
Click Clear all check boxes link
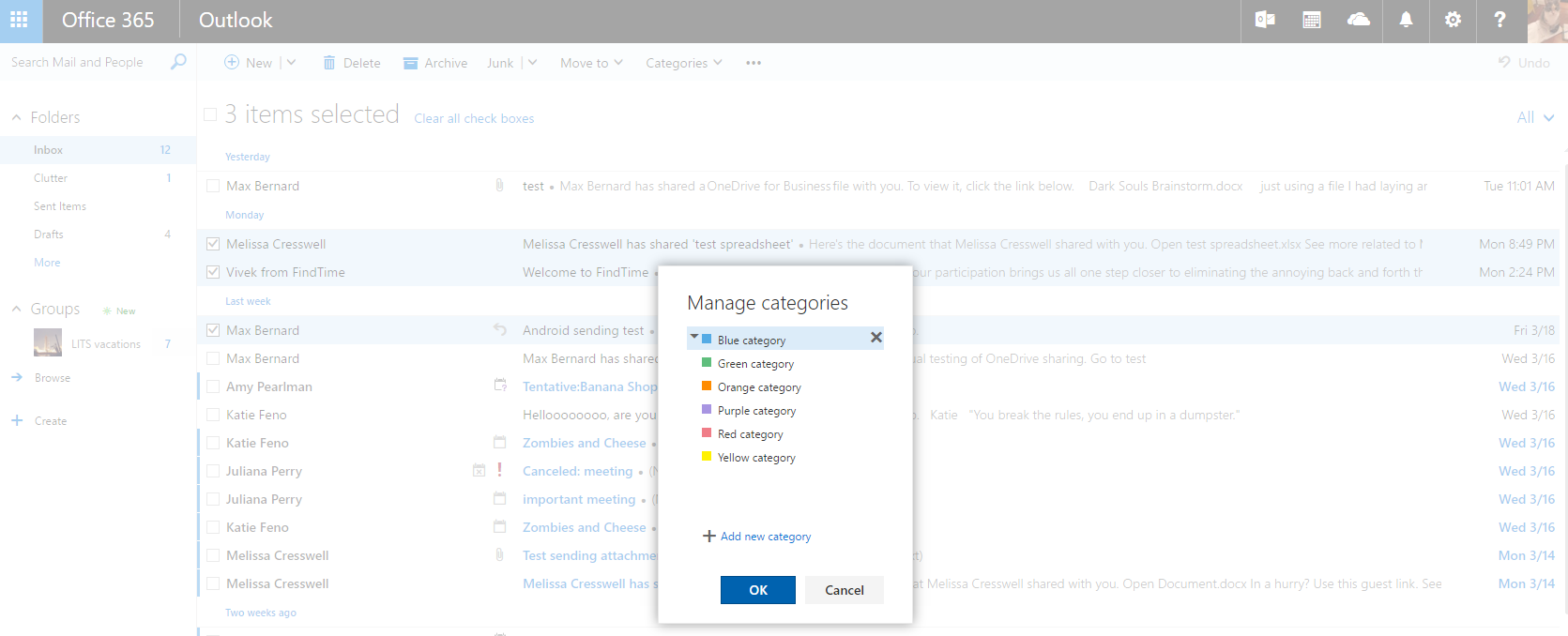(474, 118)
